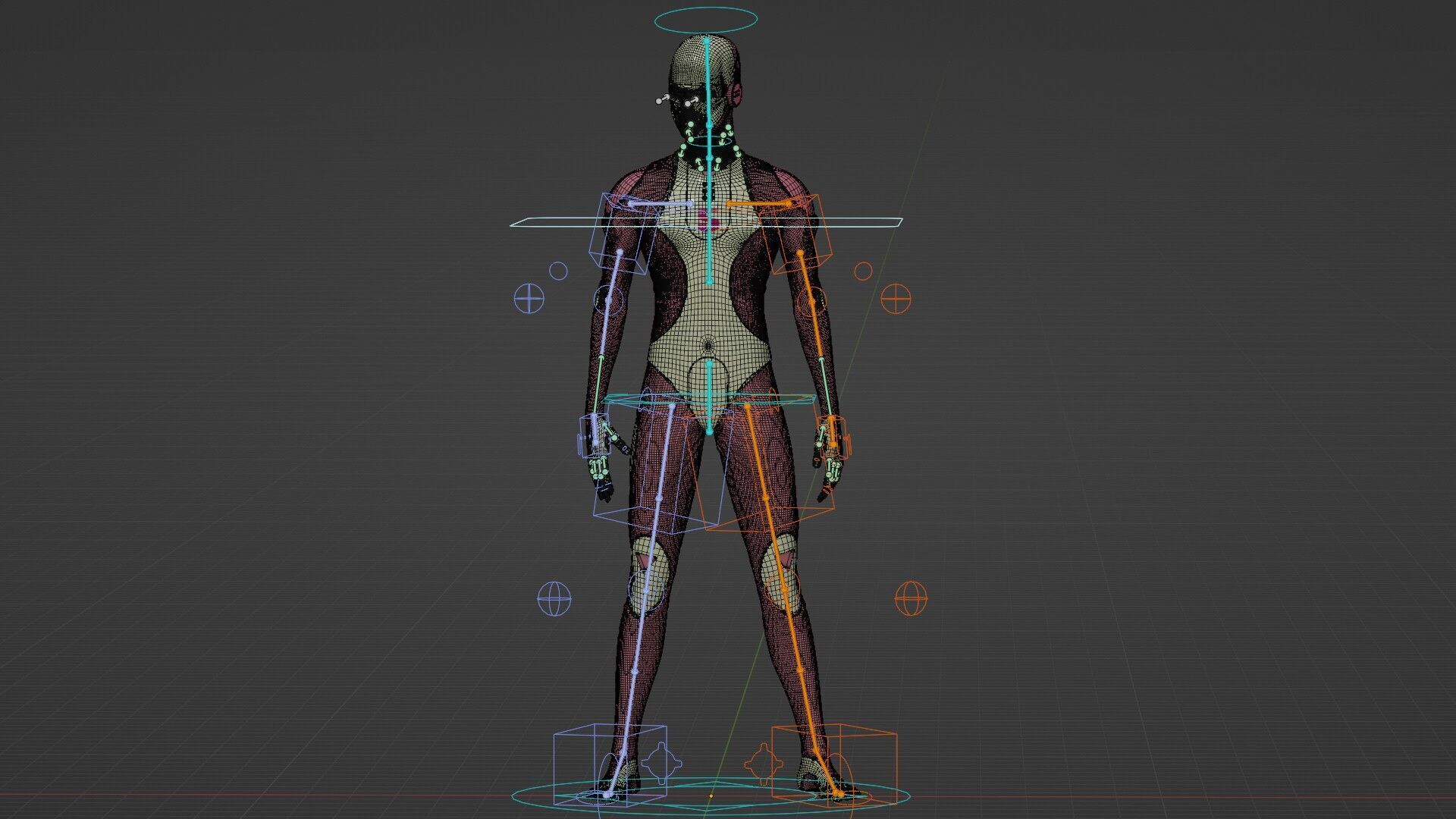Select the large cyan root circle on the floor
This screenshot has width=1456, height=819.
[x=711, y=796]
